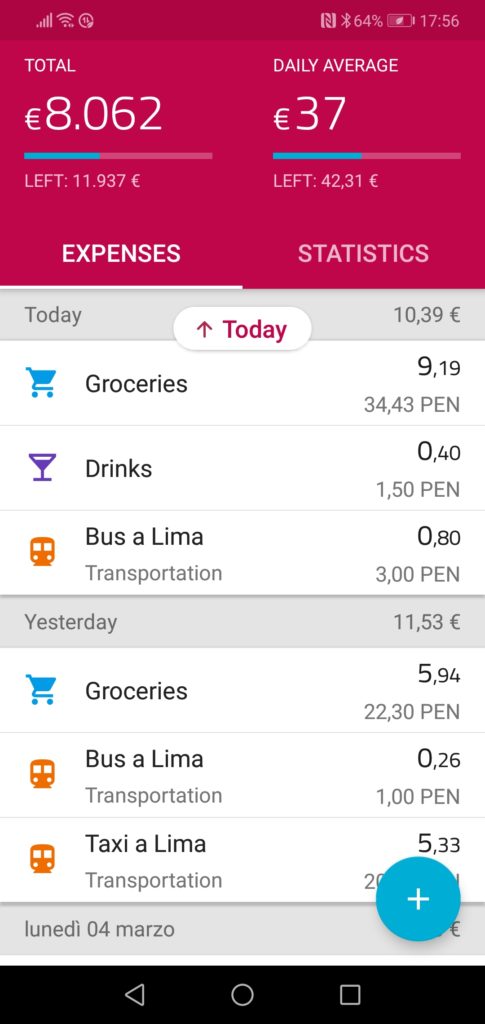Select the Expenses tab
The width and height of the screenshot is (485, 1024).
[121, 253]
